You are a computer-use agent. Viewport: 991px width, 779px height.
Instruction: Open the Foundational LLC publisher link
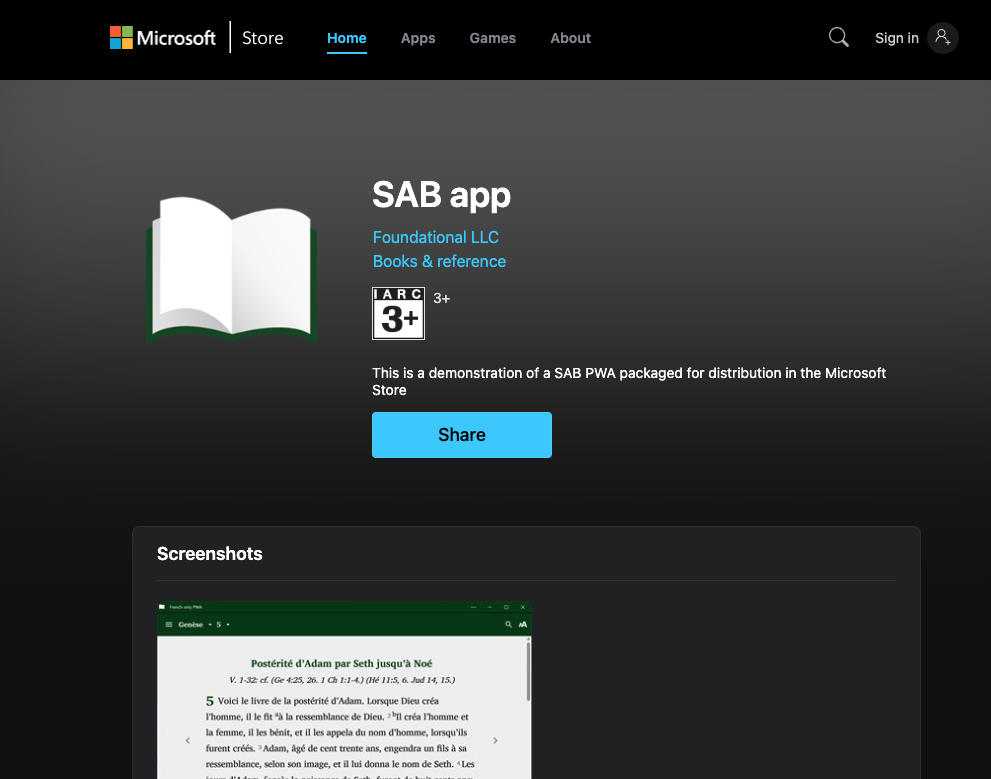coord(435,237)
